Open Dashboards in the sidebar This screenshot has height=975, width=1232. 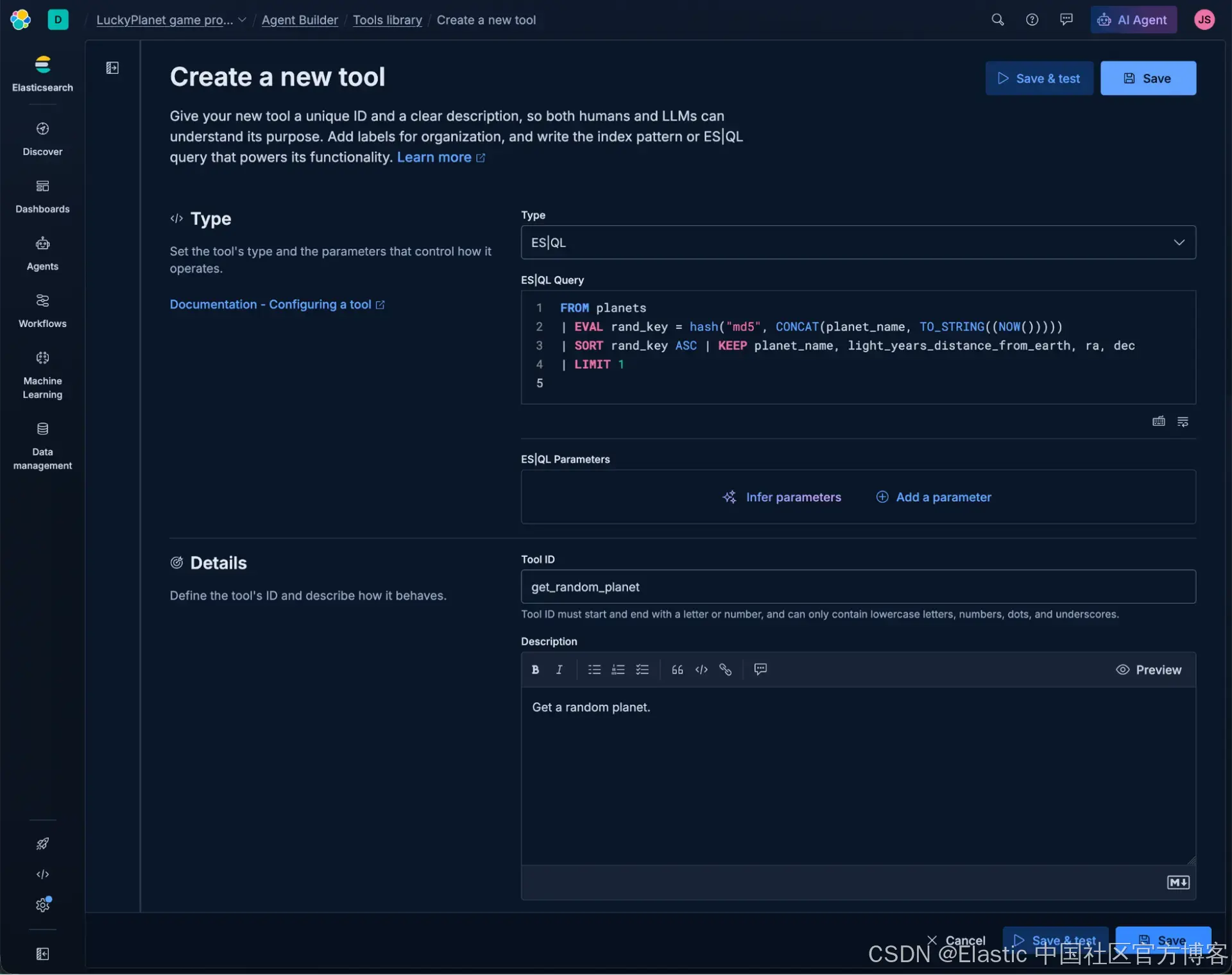pyautogui.click(x=42, y=196)
